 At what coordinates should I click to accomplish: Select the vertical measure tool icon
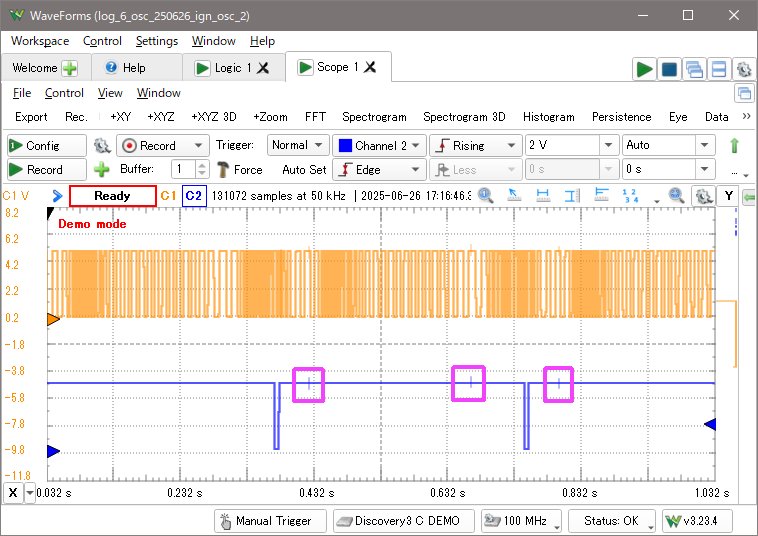[x=572, y=195]
